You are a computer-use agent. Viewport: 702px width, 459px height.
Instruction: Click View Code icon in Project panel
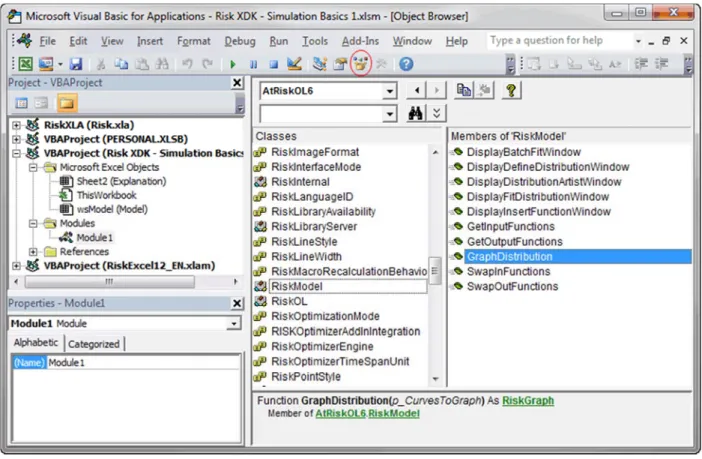point(21,103)
